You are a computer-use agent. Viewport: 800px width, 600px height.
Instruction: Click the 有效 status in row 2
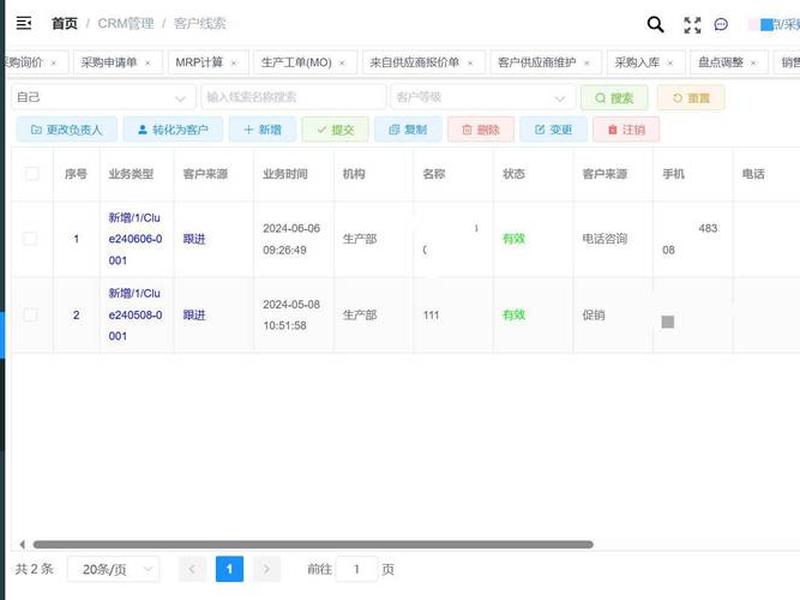coord(514,315)
